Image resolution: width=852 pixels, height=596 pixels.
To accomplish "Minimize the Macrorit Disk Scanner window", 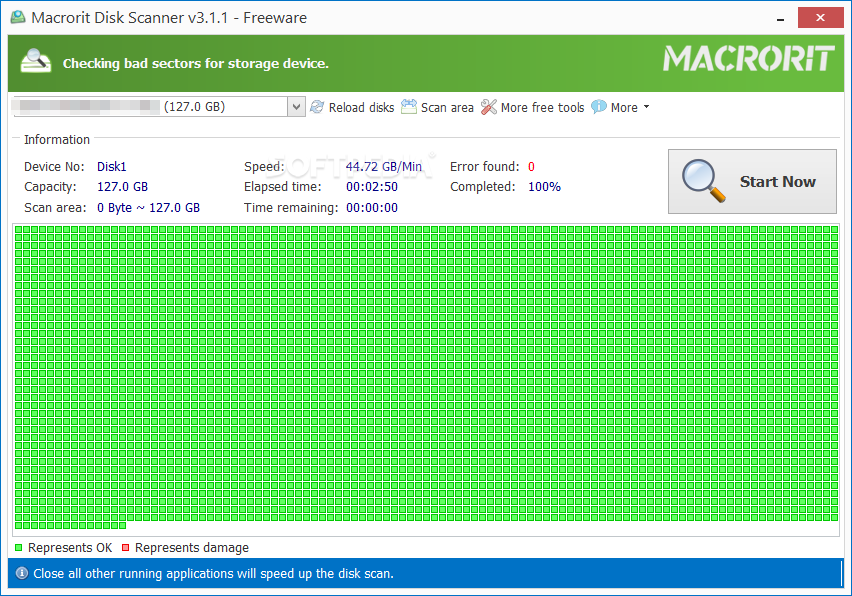I will (x=780, y=18).
